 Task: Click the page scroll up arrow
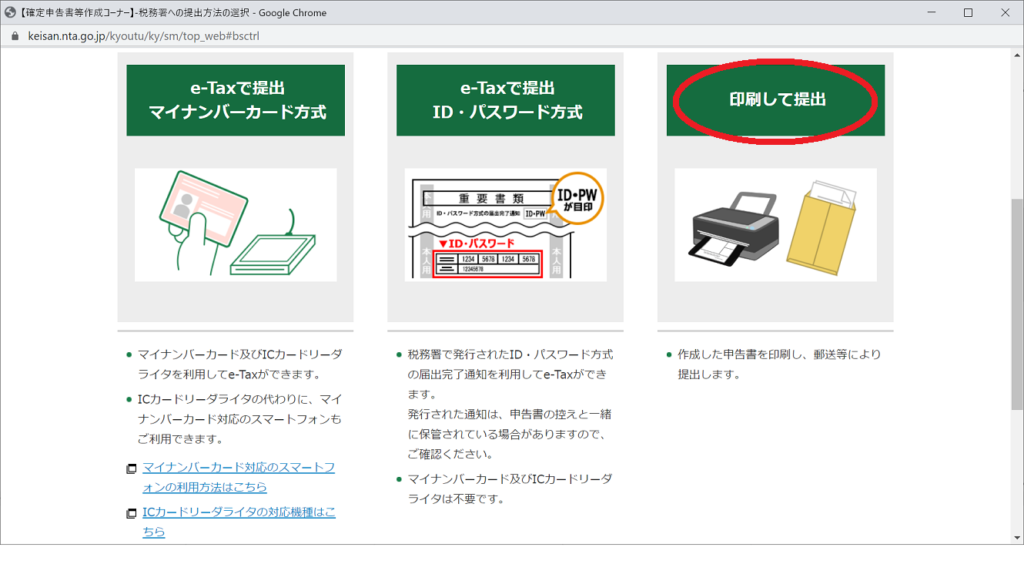tap(1017, 55)
